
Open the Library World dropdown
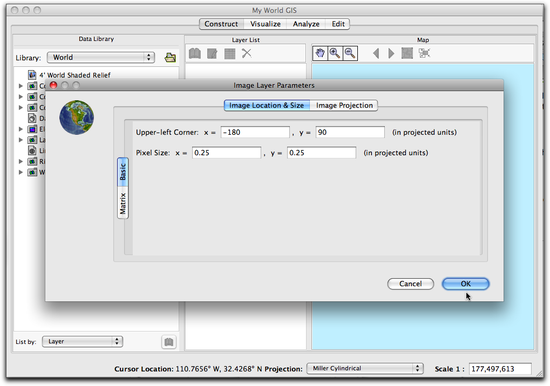(101, 57)
